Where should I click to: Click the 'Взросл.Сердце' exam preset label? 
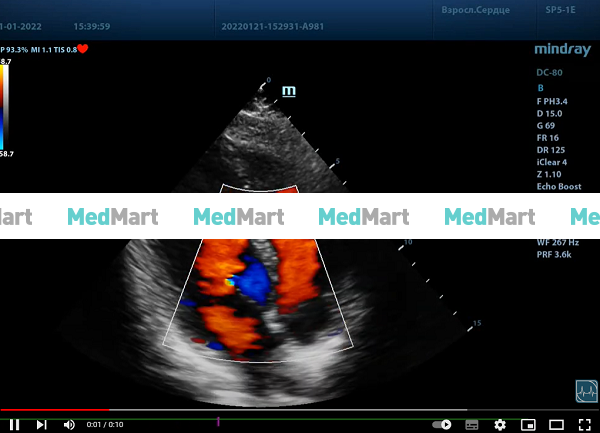point(475,10)
